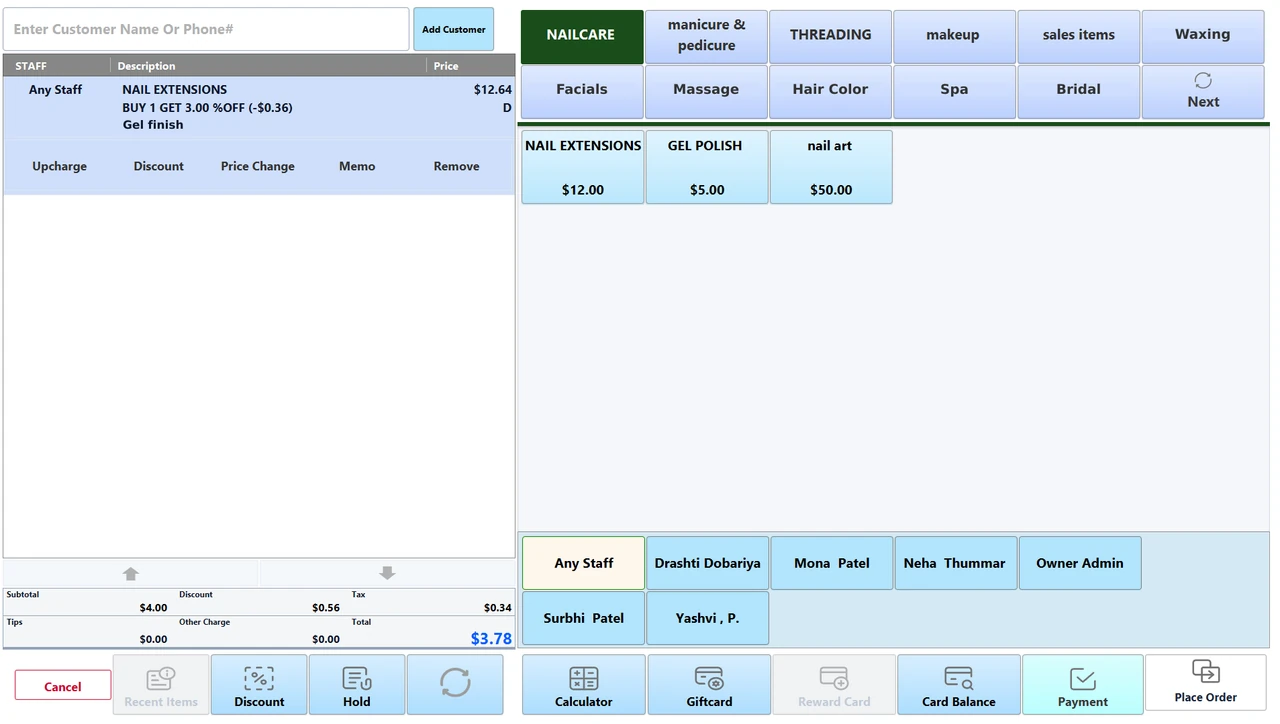
Task: Select NAIL EXTENSIONS ticket row
Action: (x=259, y=107)
